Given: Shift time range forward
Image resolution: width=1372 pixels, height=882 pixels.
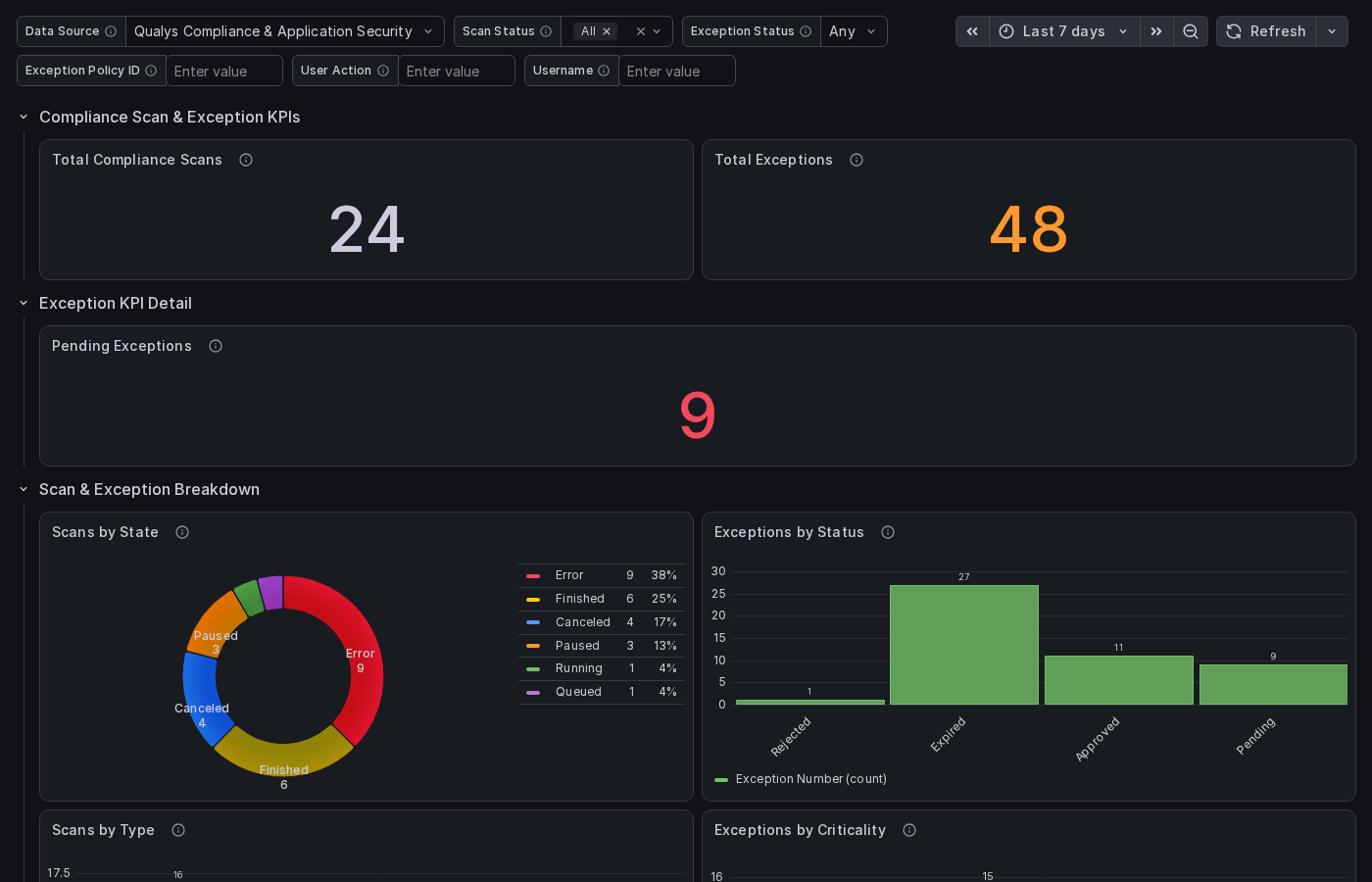Looking at the screenshot, I should pyautogui.click(x=1156, y=31).
